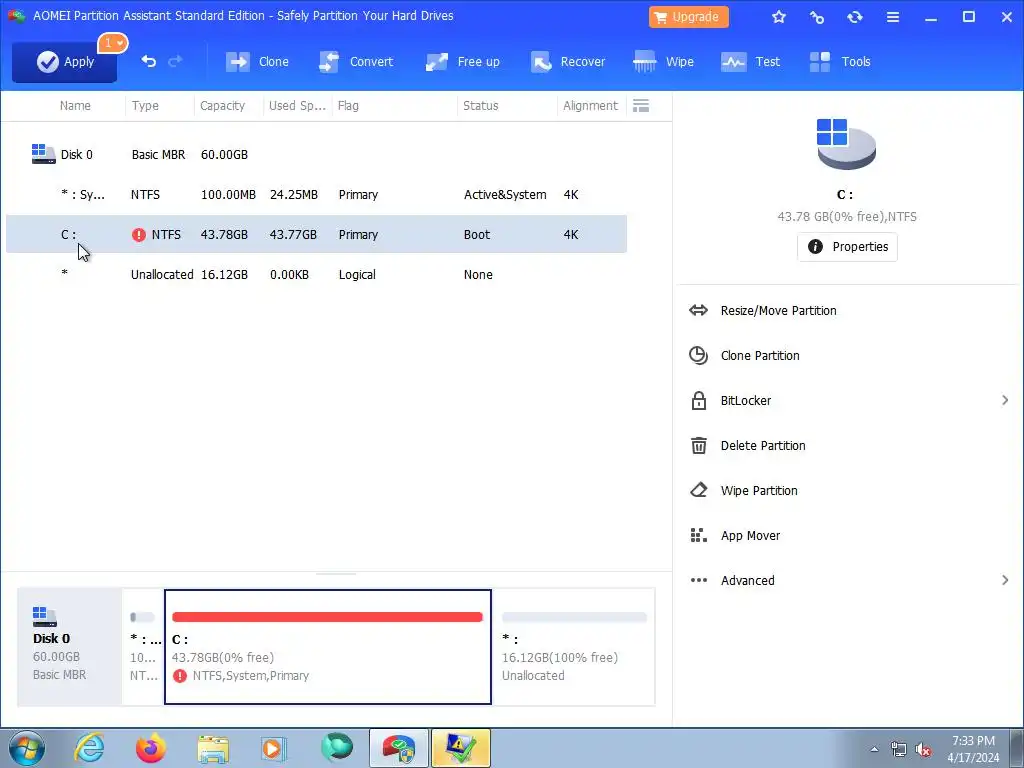This screenshot has height=768, width=1024.
Task: Choose Clone Partition
Action: (760, 356)
